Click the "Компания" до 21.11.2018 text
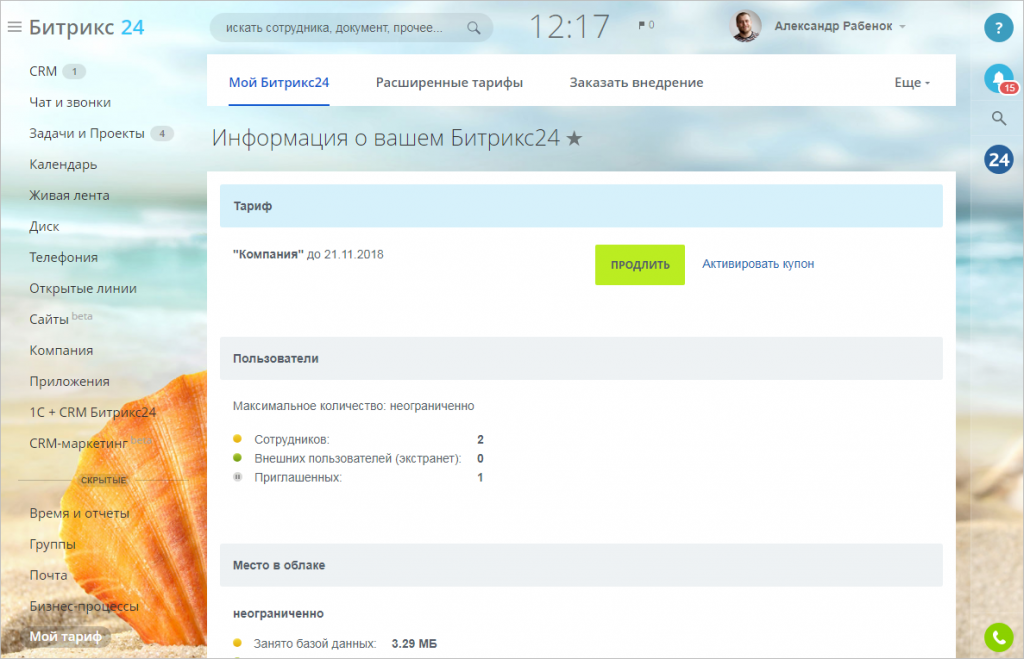This screenshot has height=659, width=1024. tap(308, 255)
